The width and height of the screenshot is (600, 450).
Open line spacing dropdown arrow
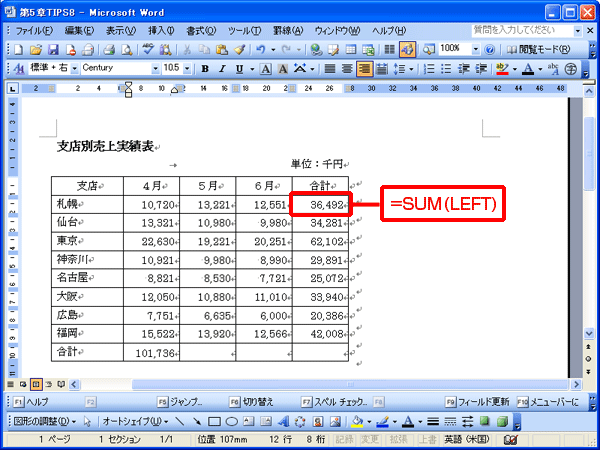[411, 69]
